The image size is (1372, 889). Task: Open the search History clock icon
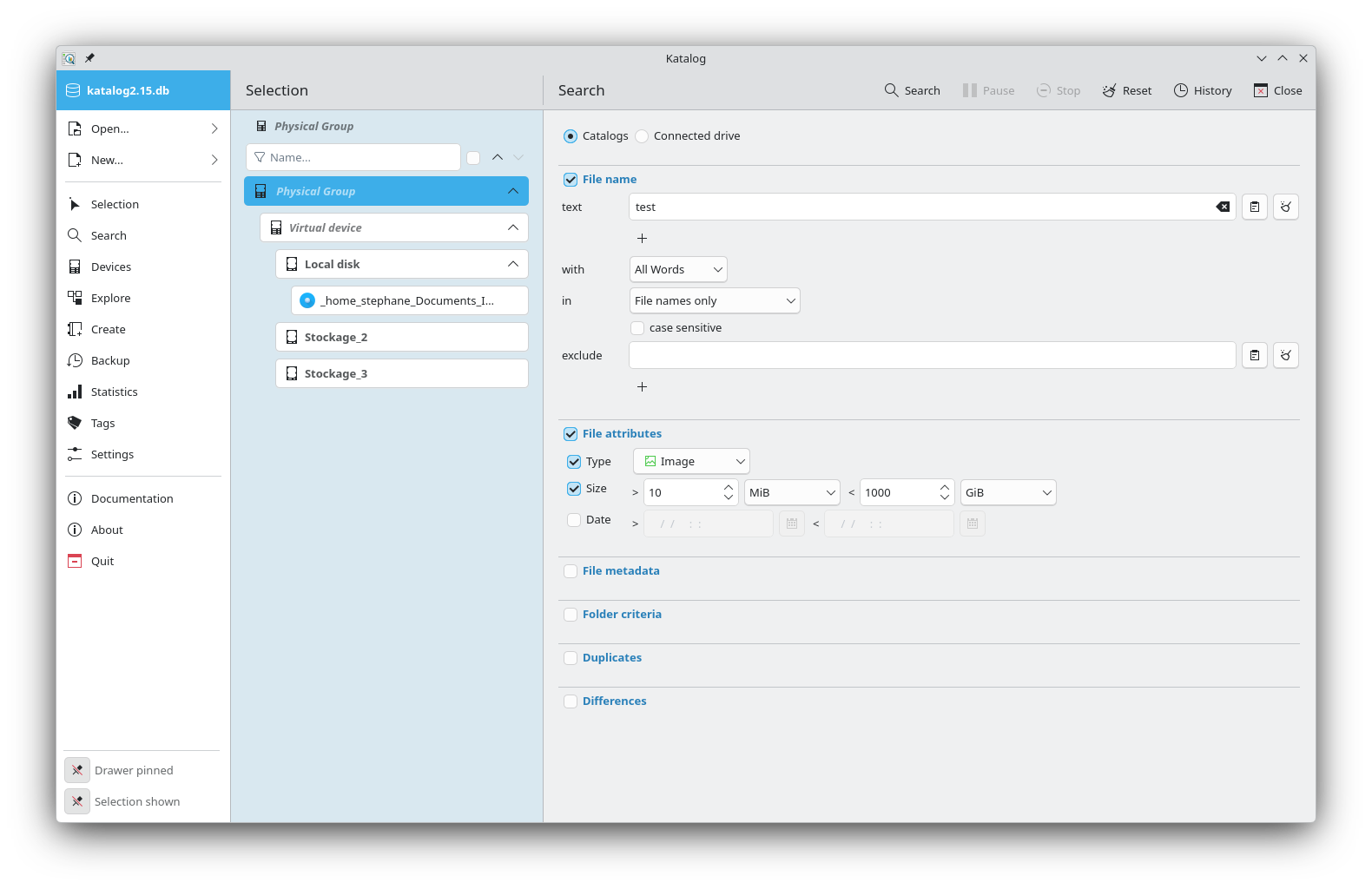(1181, 90)
